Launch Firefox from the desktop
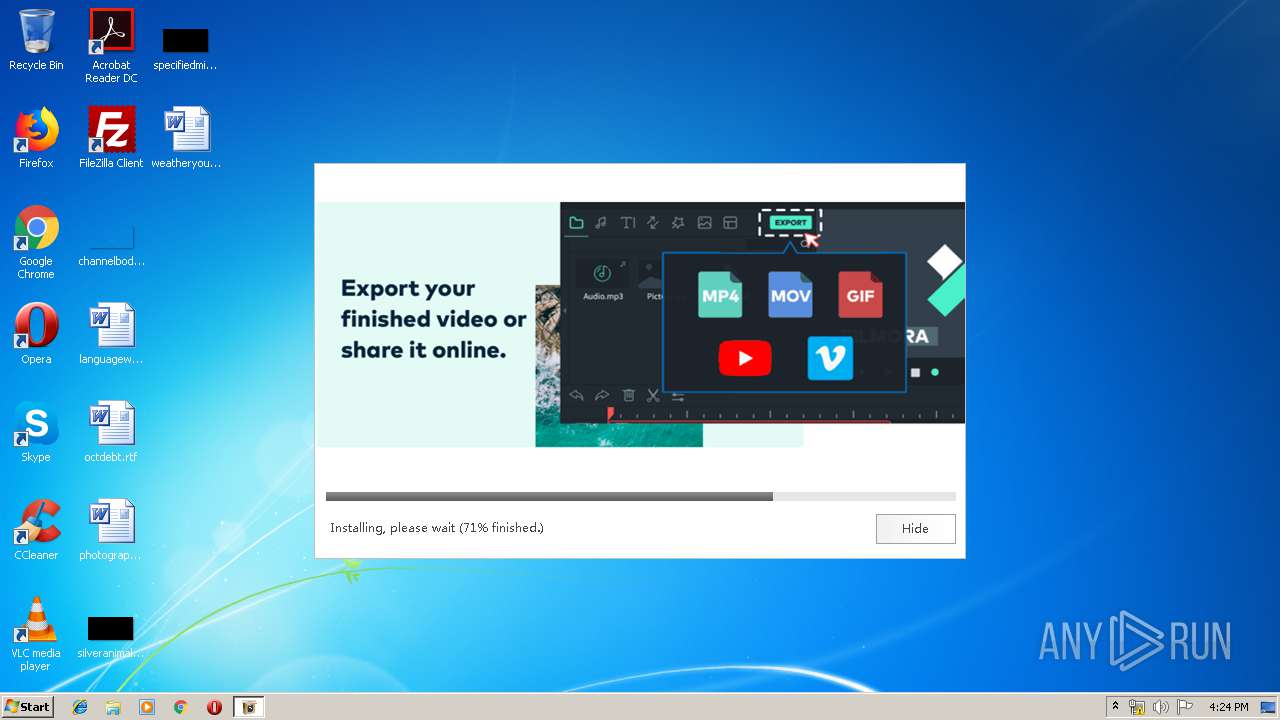Image resolution: width=1280 pixels, height=720 pixels. pos(36,138)
